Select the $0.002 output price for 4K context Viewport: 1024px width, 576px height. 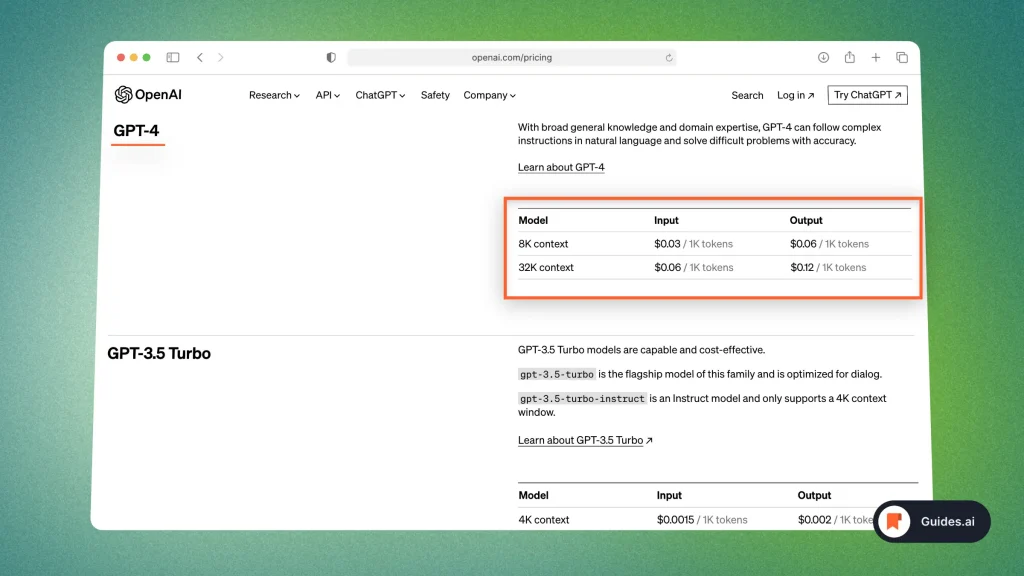click(x=814, y=520)
